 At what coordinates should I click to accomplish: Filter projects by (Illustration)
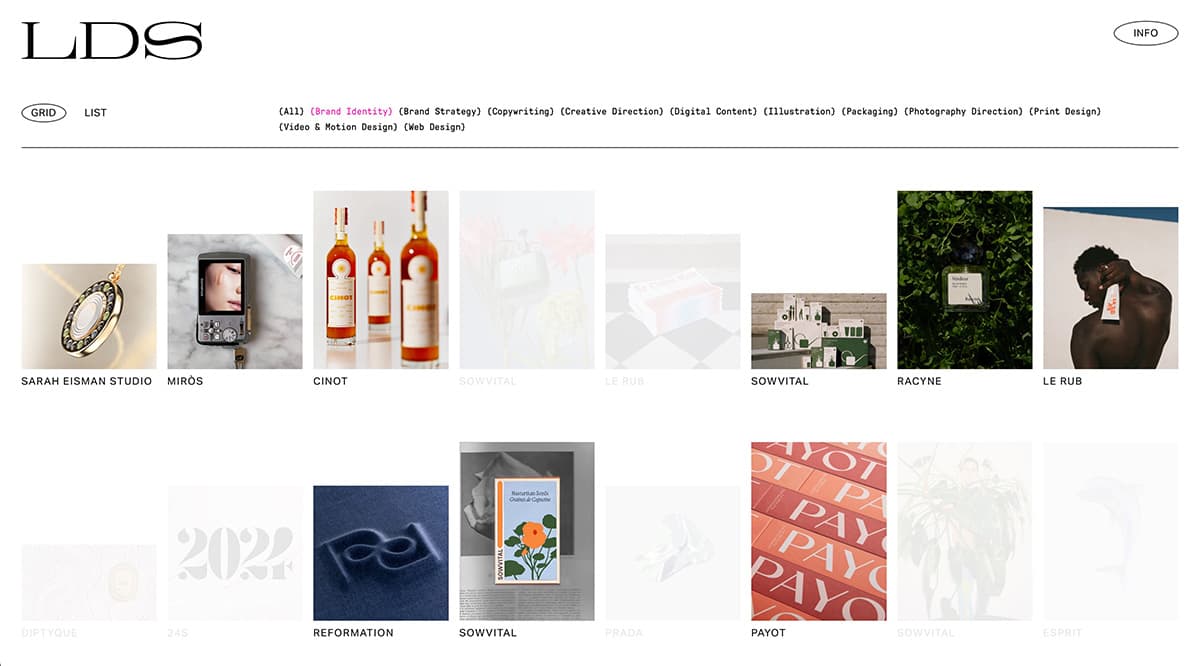[799, 112]
